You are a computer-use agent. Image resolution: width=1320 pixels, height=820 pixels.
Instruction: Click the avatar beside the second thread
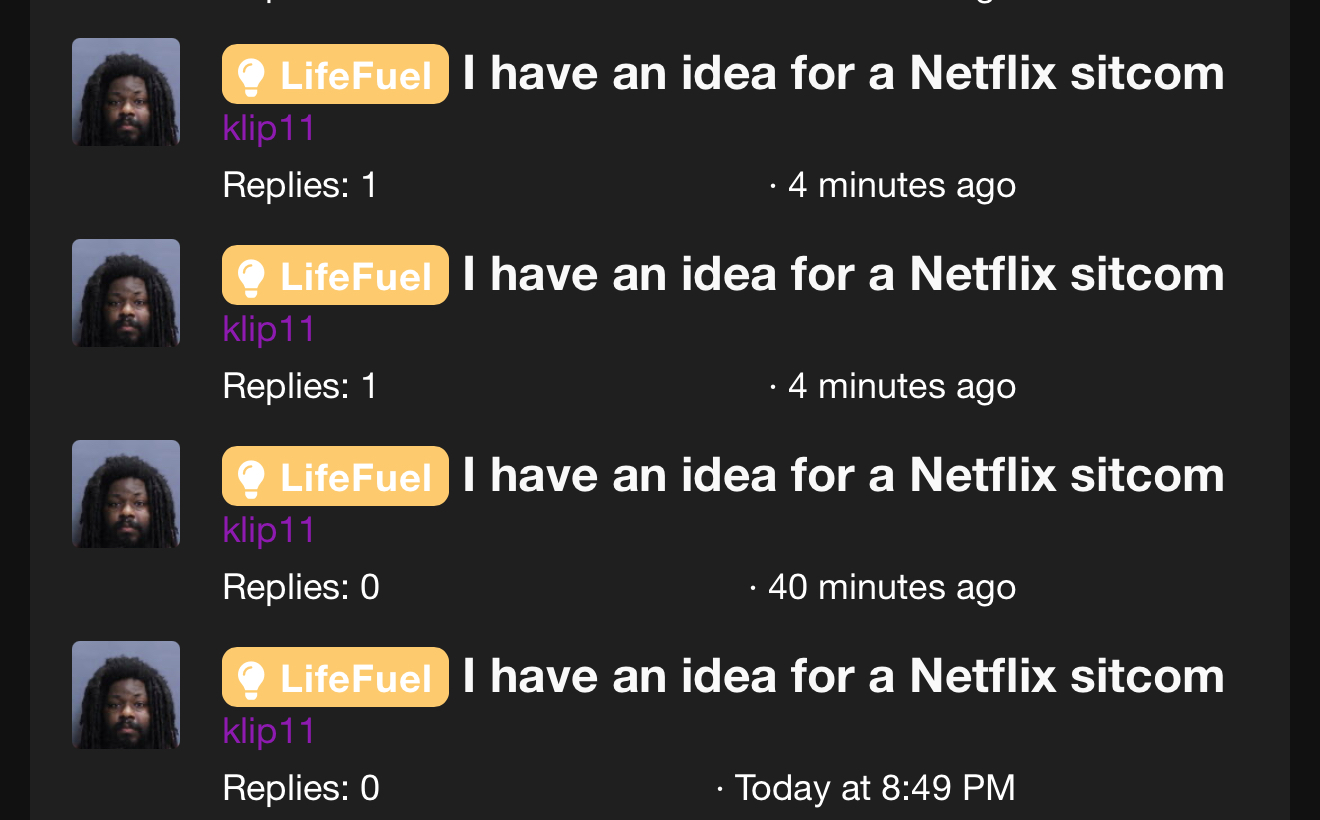pyautogui.click(x=126, y=293)
